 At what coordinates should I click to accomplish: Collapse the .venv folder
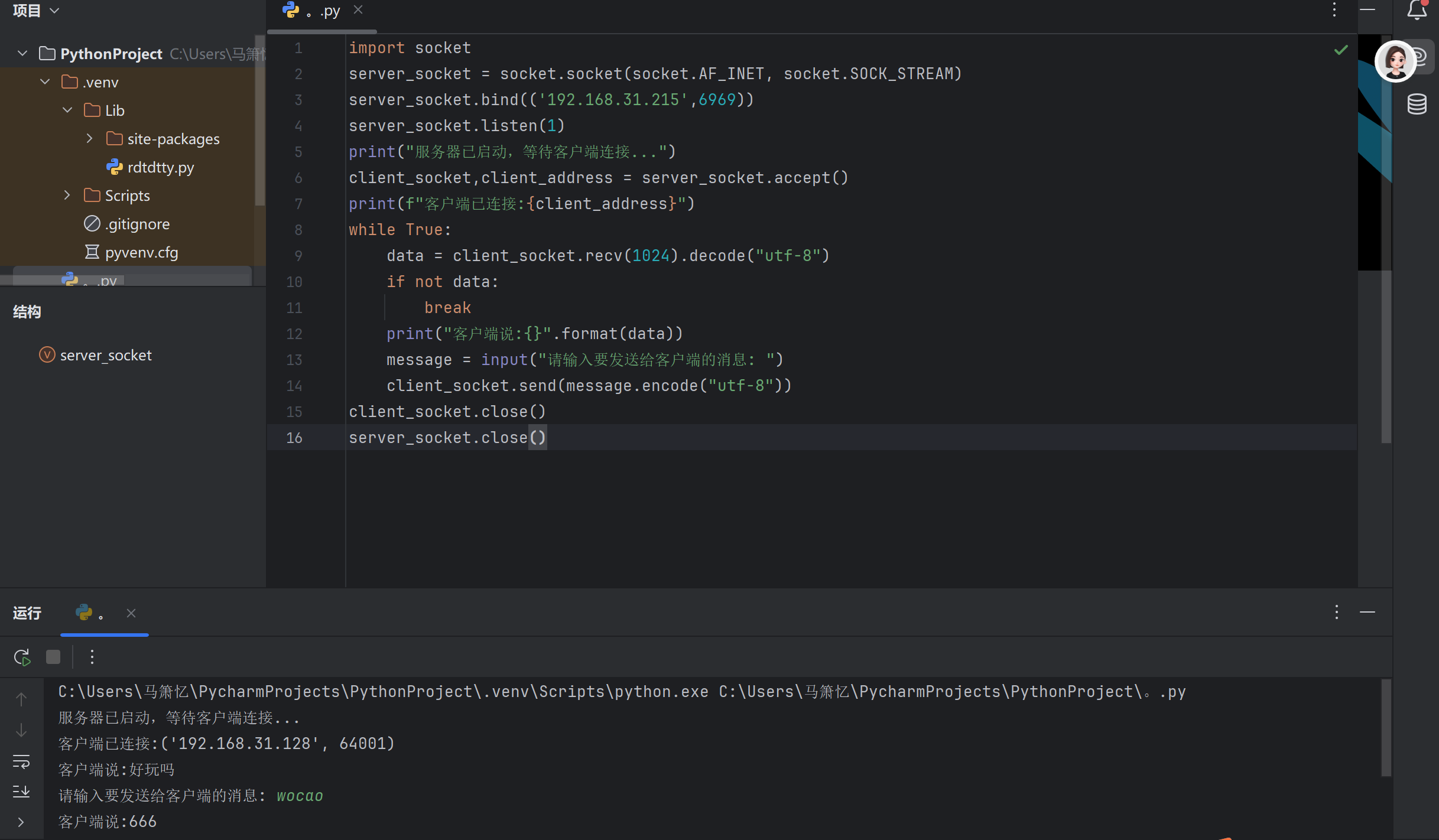[x=45, y=82]
